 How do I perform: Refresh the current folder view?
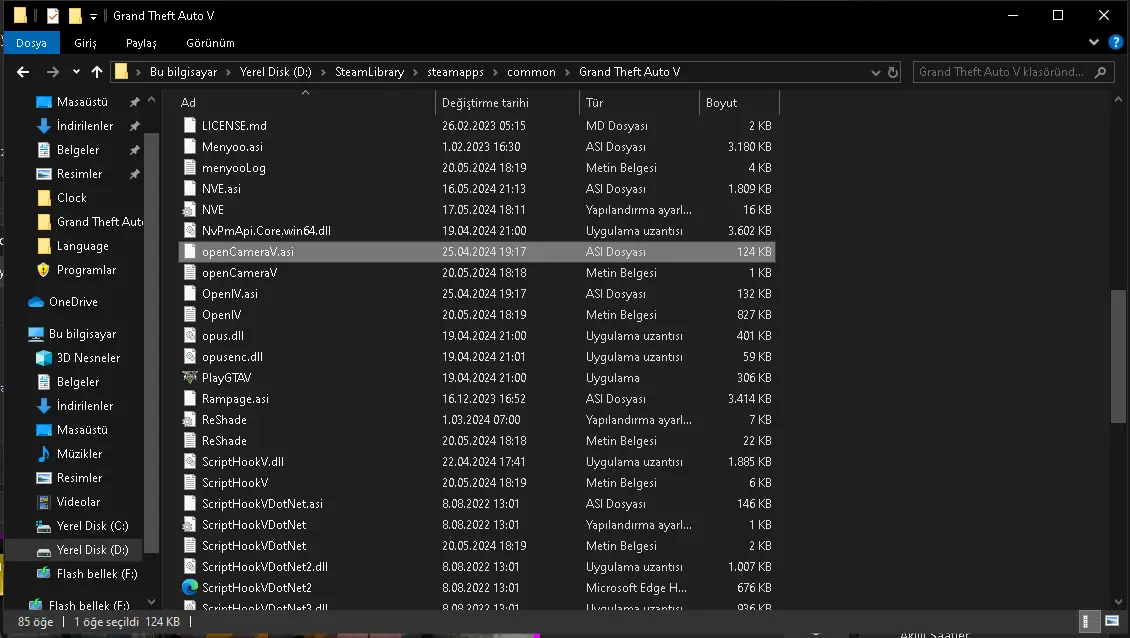tap(893, 72)
